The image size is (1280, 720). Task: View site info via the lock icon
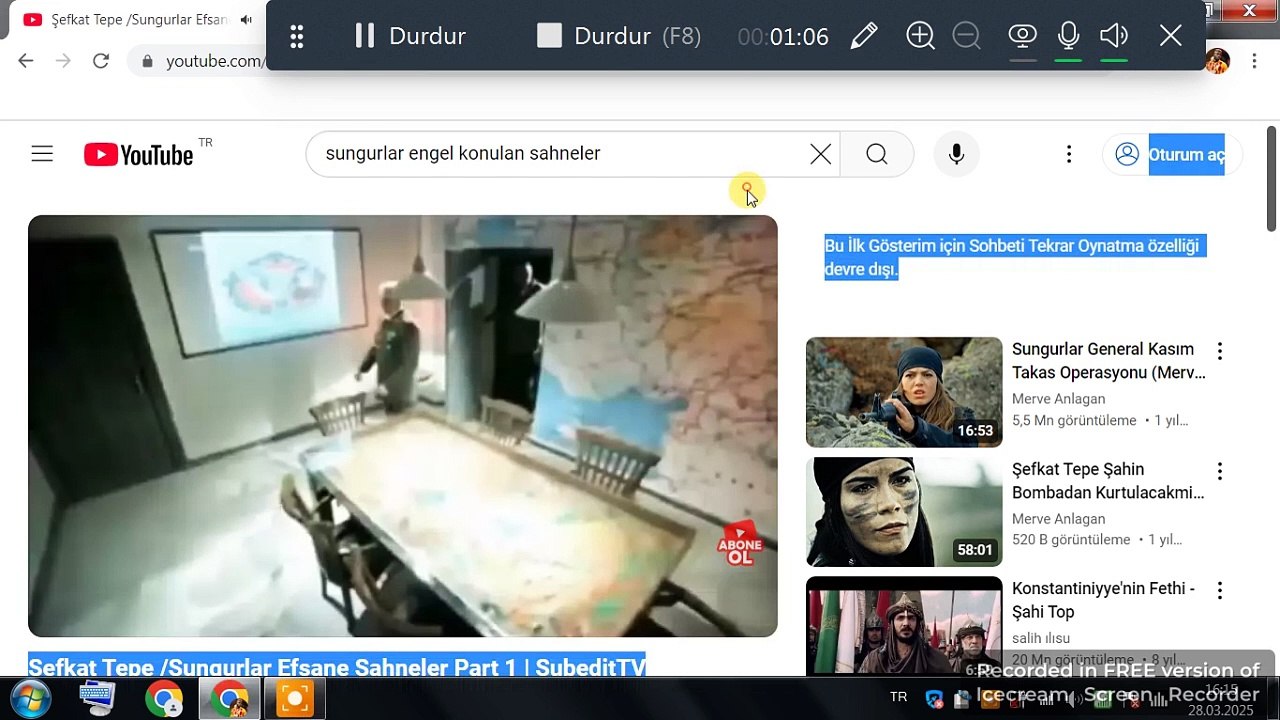[148, 62]
